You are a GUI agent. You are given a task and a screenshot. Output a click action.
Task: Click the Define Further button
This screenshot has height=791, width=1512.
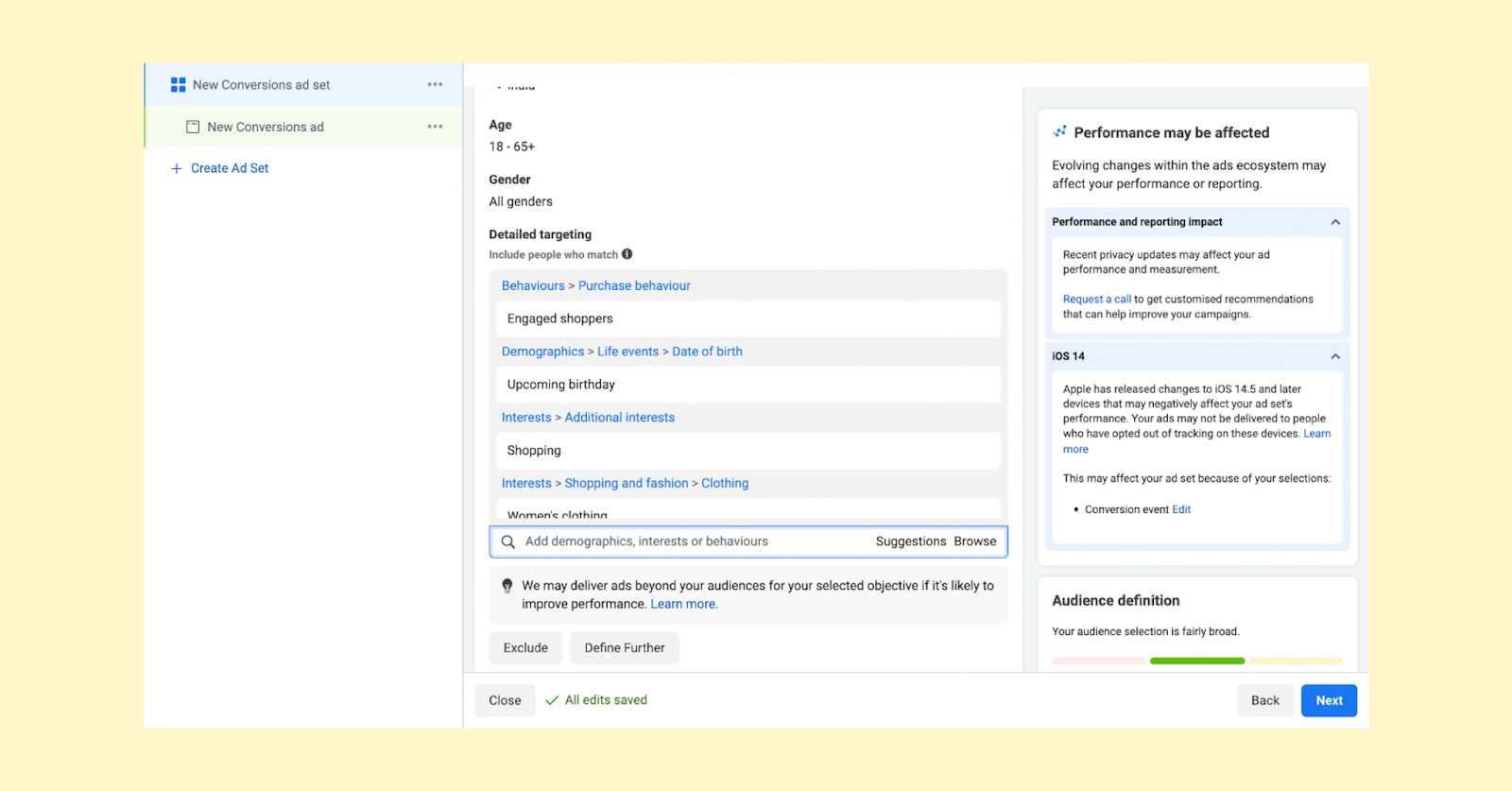(x=624, y=647)
